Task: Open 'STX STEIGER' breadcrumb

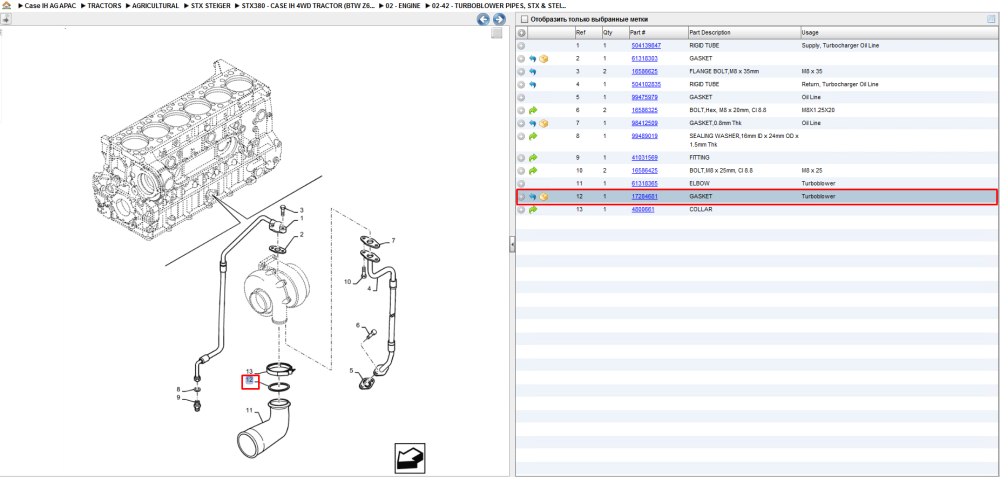Action: click(x=210, y=6)
